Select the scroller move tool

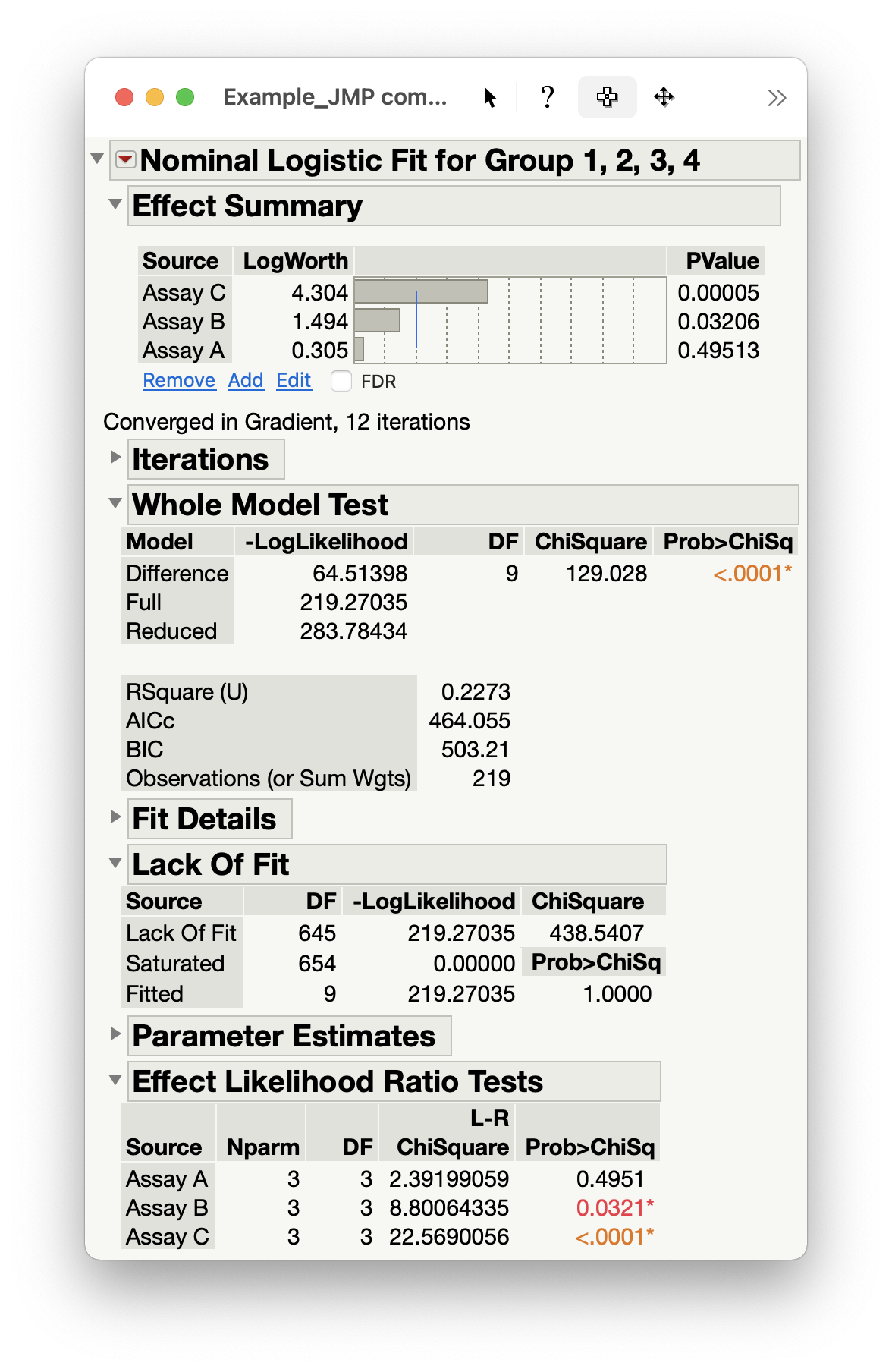[664, 97]
